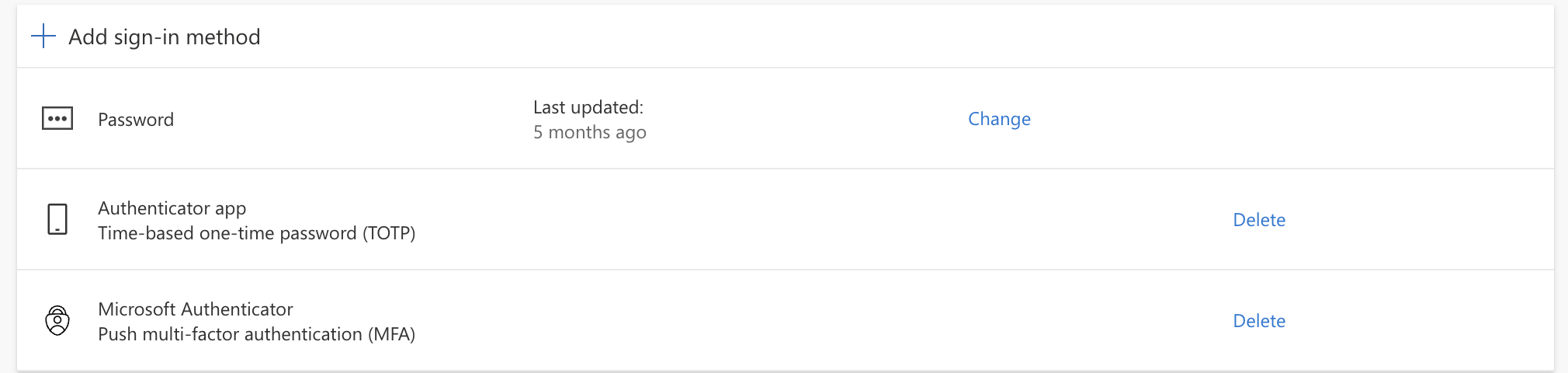
Task: Click the "5 months ago" timestamp
Action: (589, 132)
